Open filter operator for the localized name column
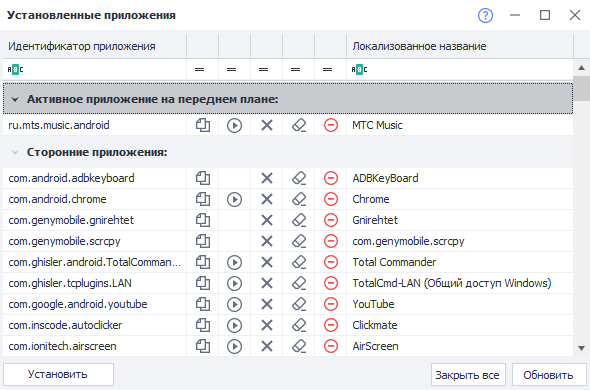The image size is (590, 390). coord(359,69)
